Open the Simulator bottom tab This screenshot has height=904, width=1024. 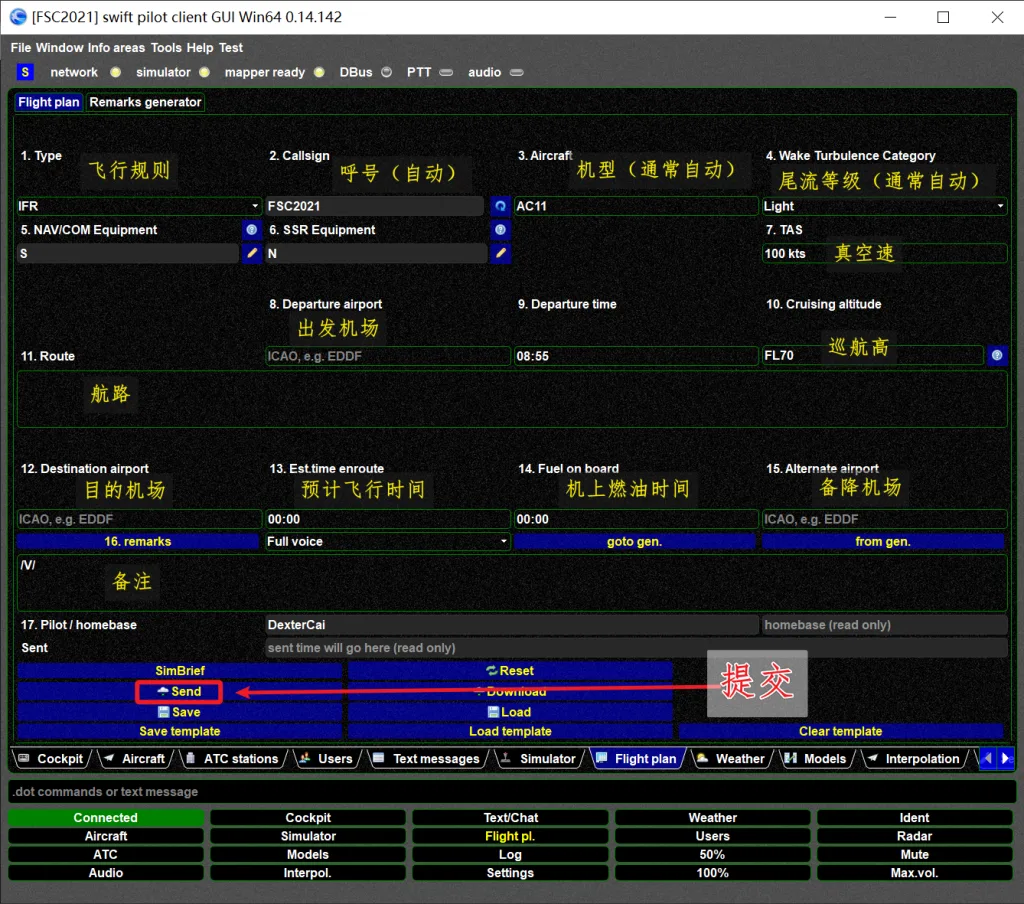539,759
